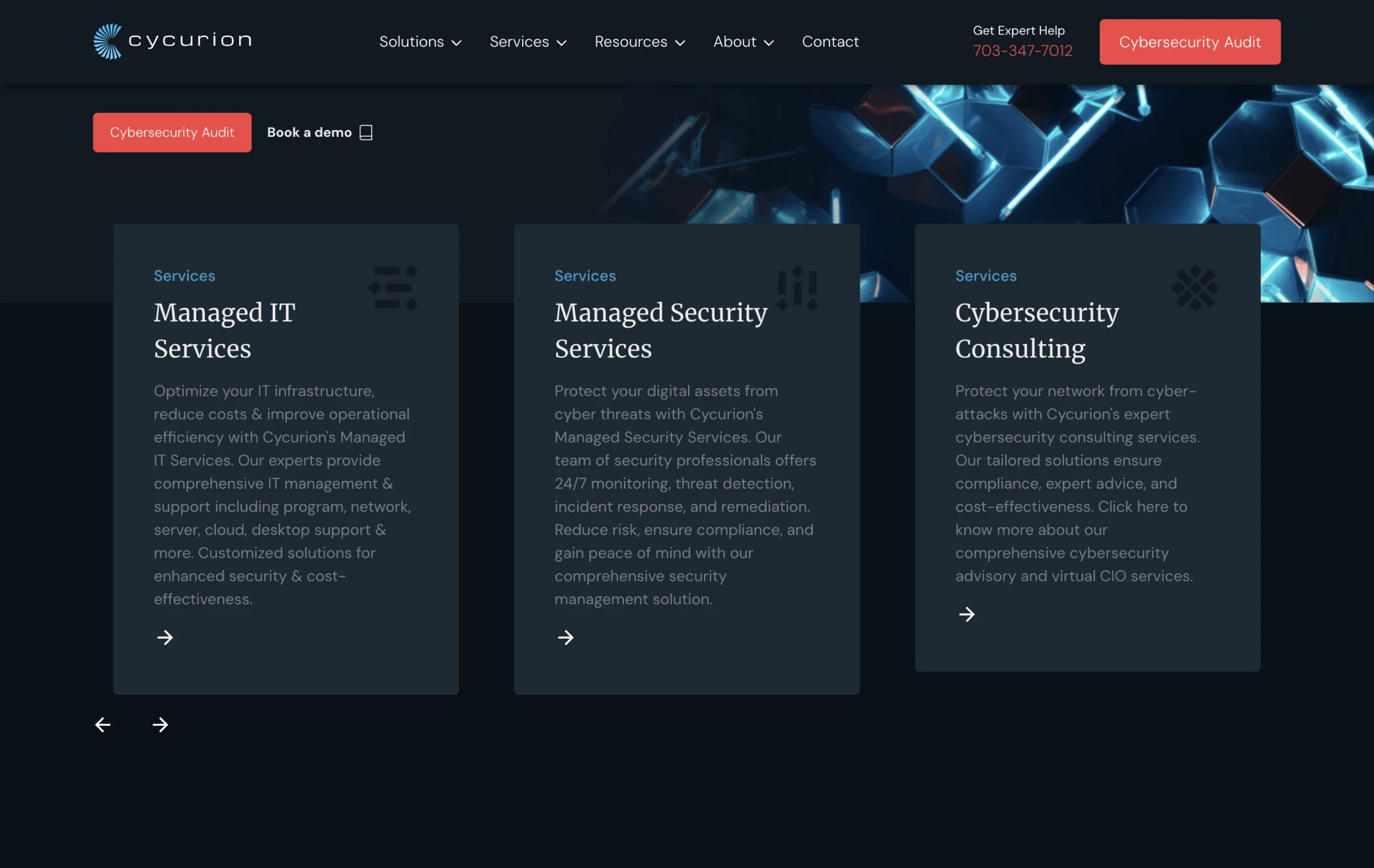
Task: Click the book icon beside Book a demo
Action: pyautogui.click(x=366, y=133)
